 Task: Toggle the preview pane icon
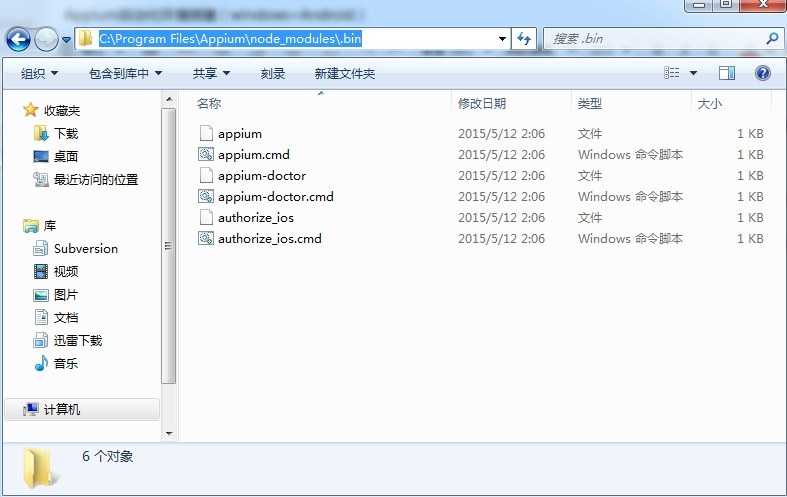coord(726,73)
